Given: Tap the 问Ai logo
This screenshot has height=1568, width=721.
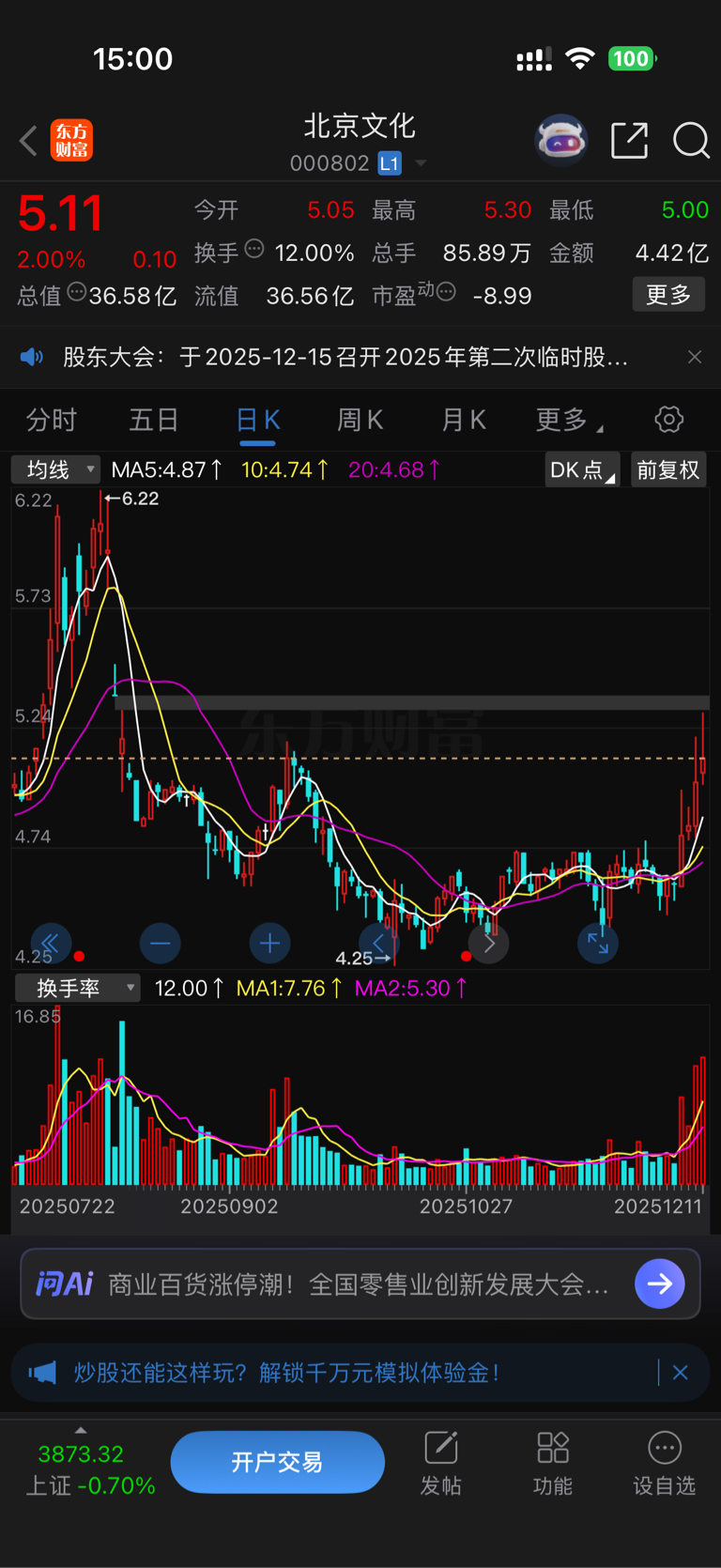Looking at the screenshot, I should tap(64, 1284).
